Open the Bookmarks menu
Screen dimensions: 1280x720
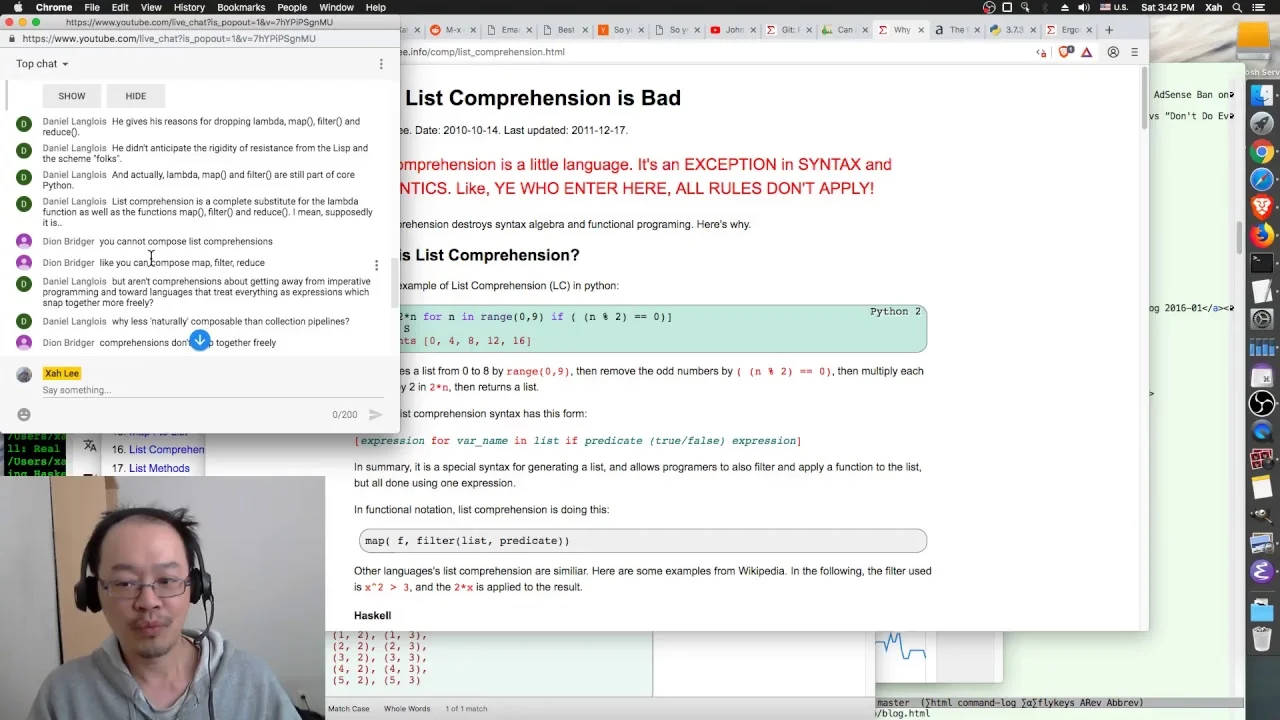(241, 7)
